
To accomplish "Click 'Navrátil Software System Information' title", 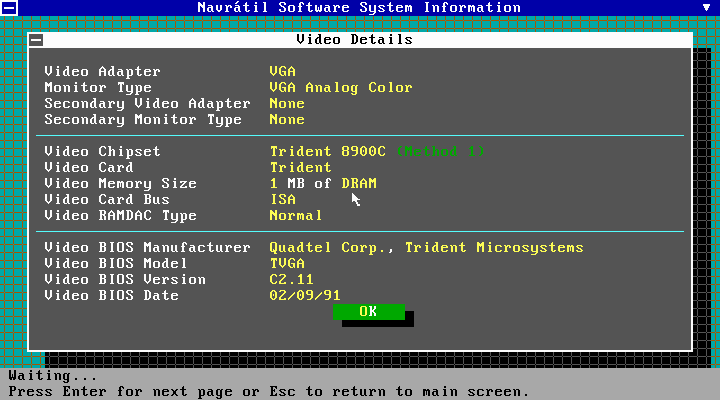I will 359,8.
